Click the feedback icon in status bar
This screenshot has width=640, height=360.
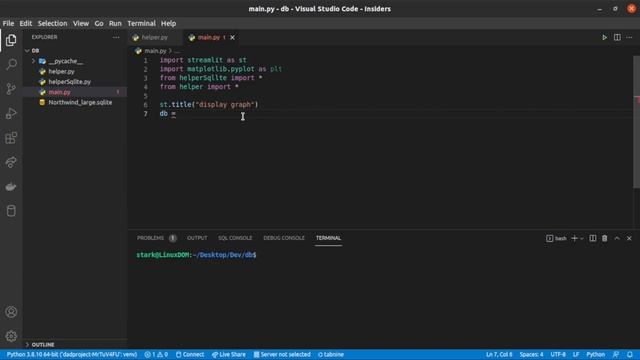pos(616,354)
